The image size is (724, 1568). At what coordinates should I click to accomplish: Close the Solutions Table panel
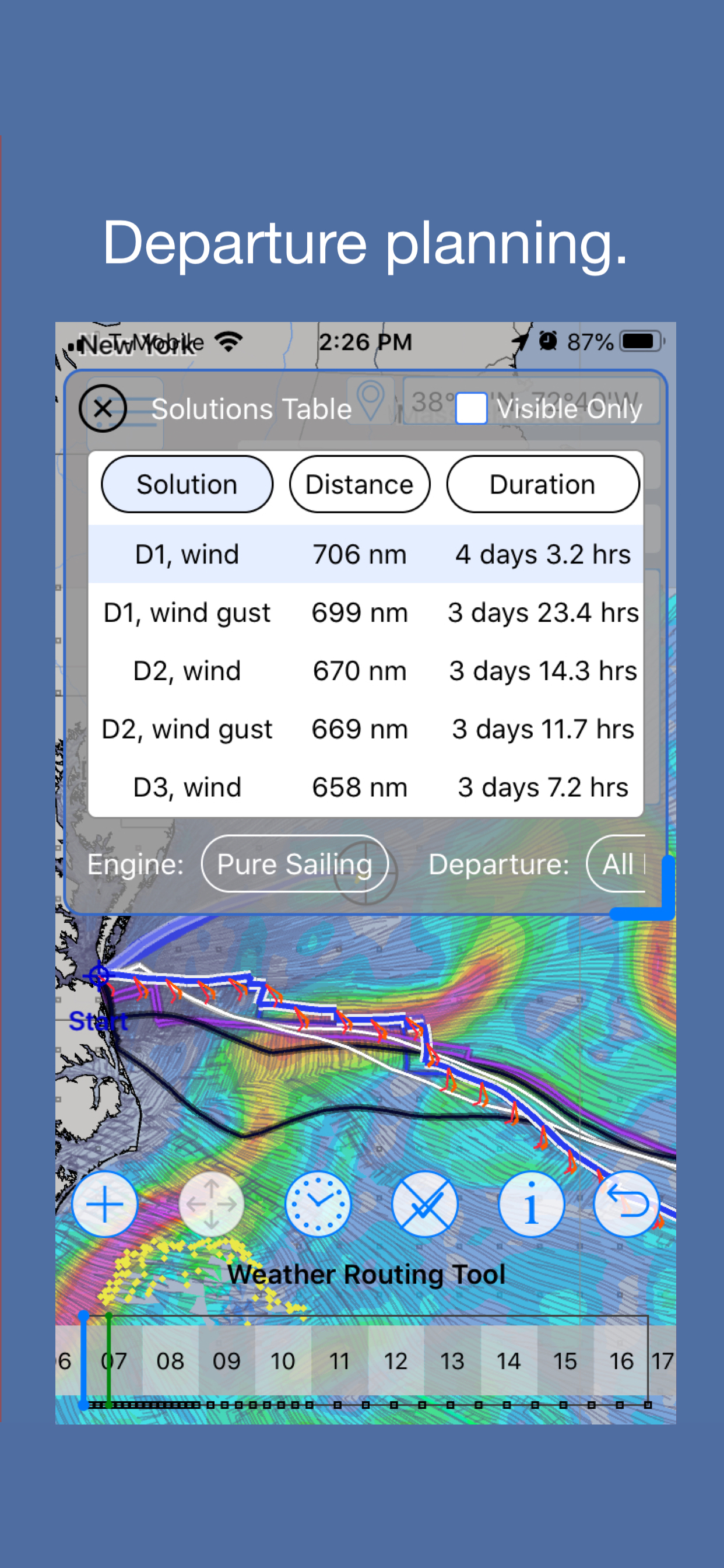coord(103,408)
